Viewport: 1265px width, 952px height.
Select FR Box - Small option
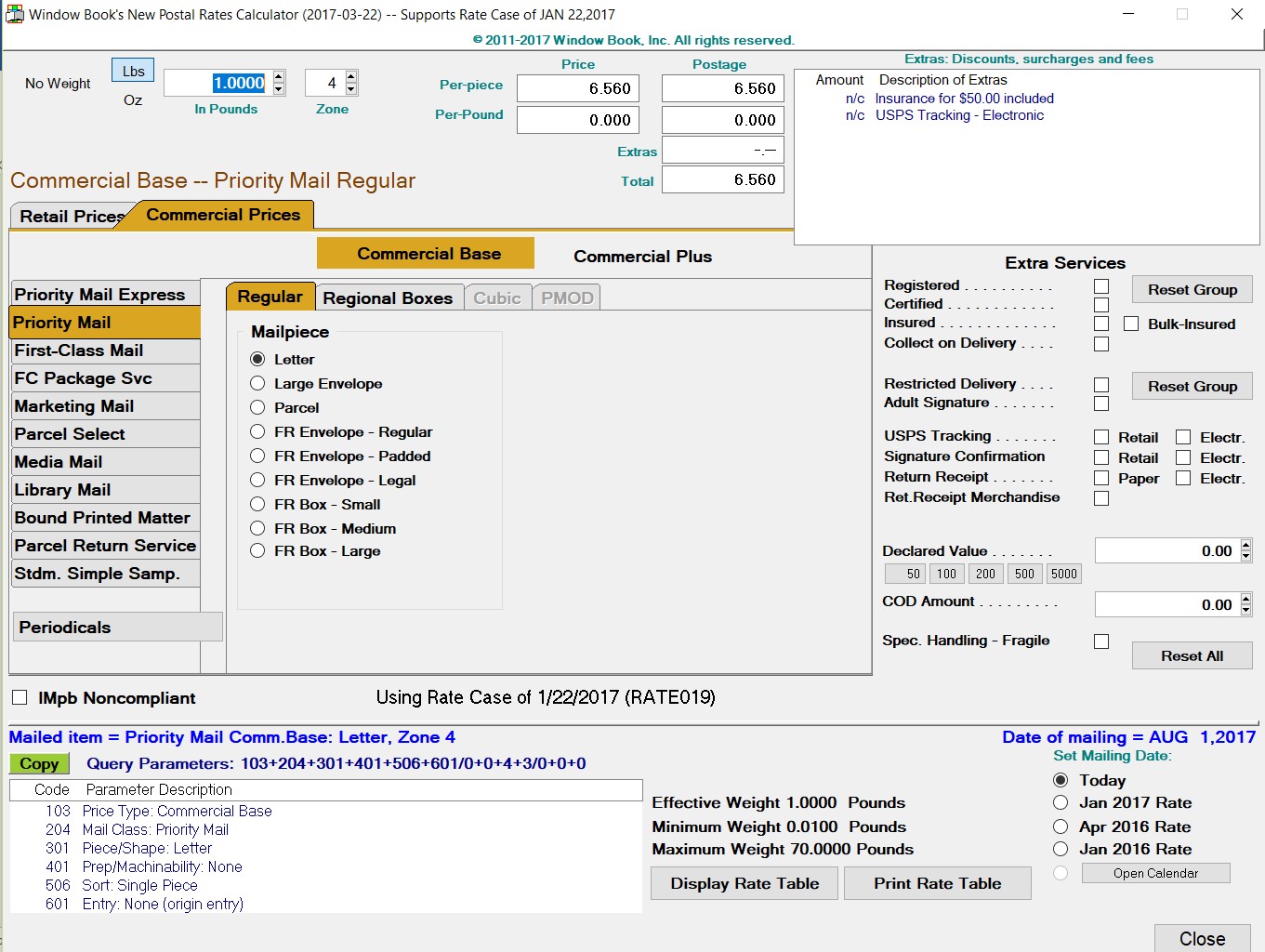(x=257, y=504)
